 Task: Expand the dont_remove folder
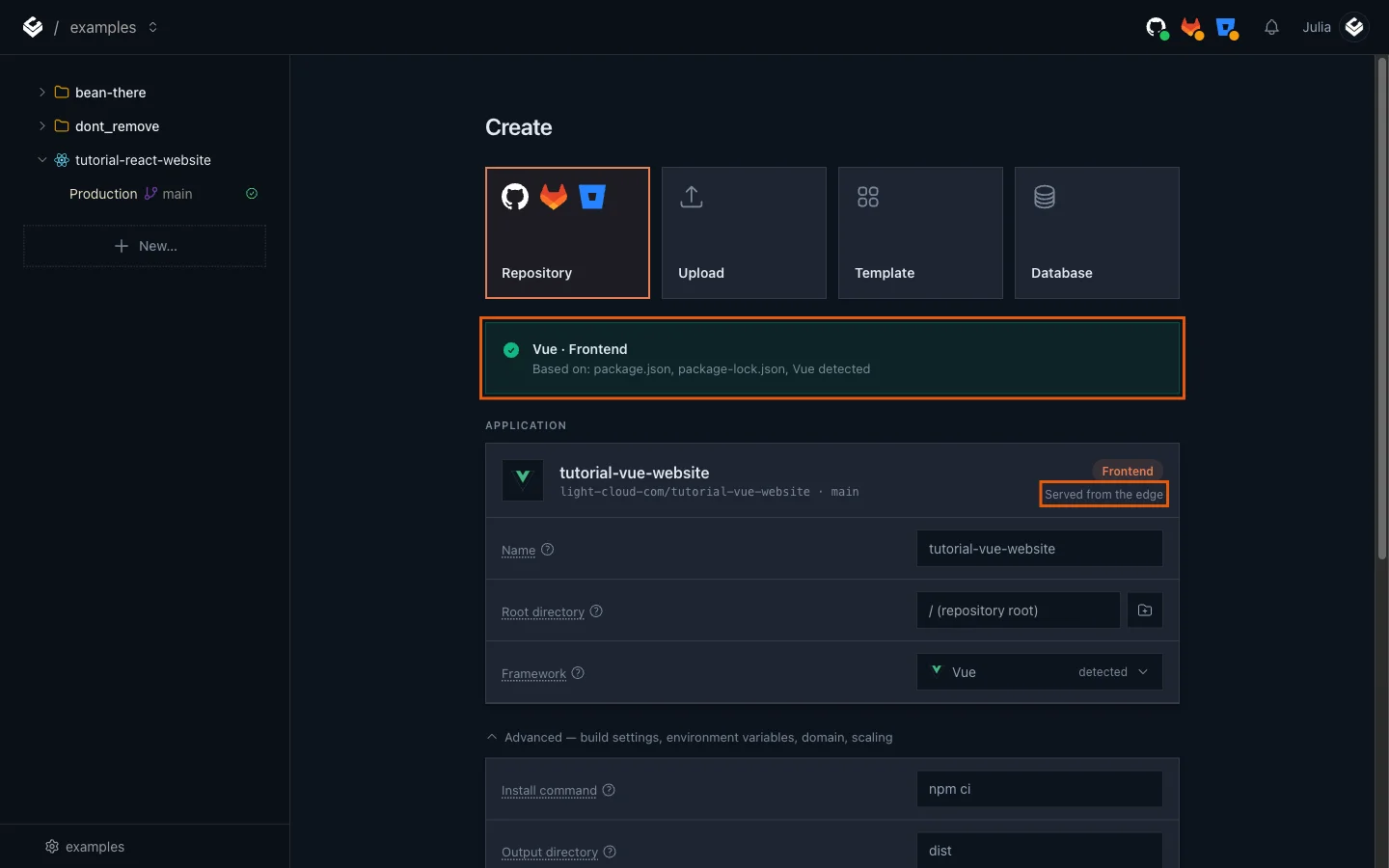point(41,126)
